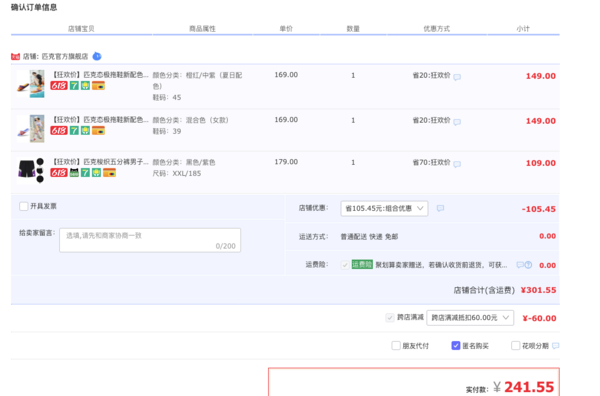Toggle the 运费险 checkbox

coord(345,265)
